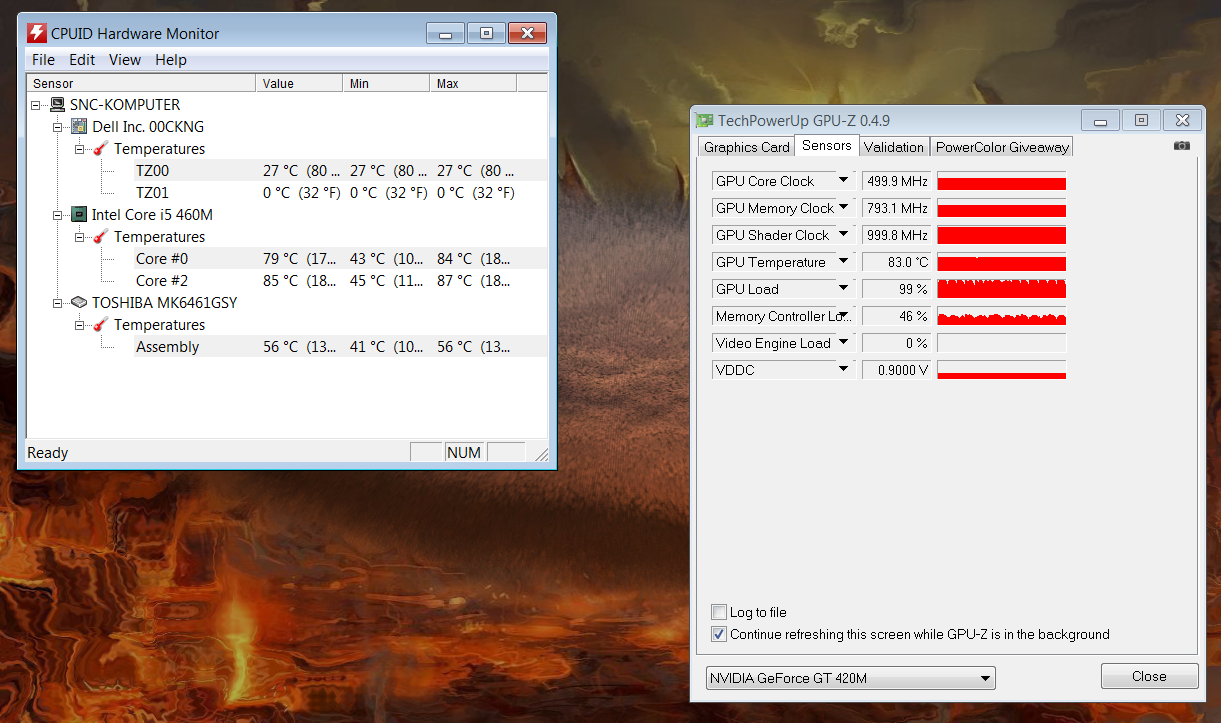Click the 0.9000 V VDDC value
This screenshot has height=723, width=1221.
pyautogui.click(x=896, y=370)
